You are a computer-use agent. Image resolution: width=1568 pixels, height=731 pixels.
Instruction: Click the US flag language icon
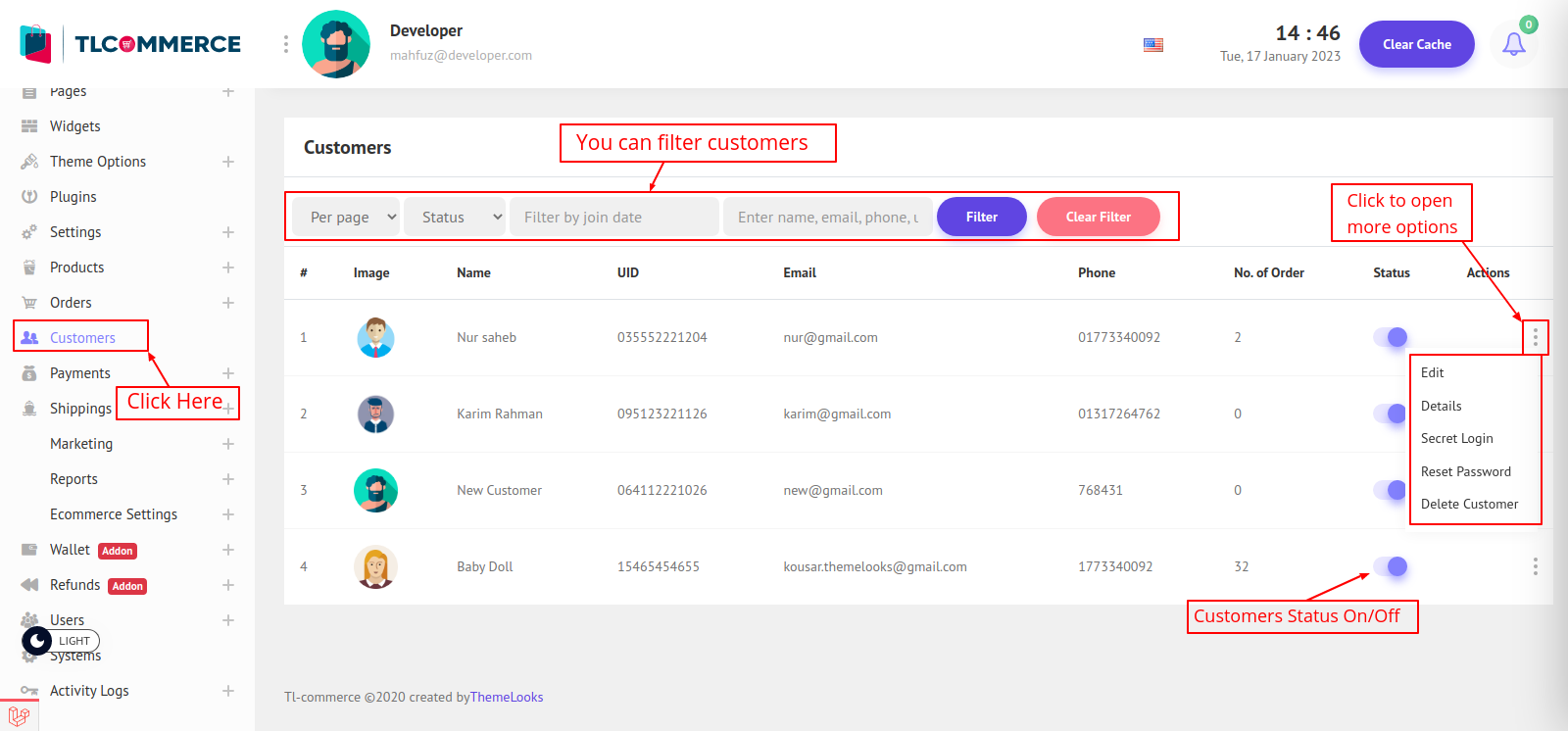coord(1153,45)
